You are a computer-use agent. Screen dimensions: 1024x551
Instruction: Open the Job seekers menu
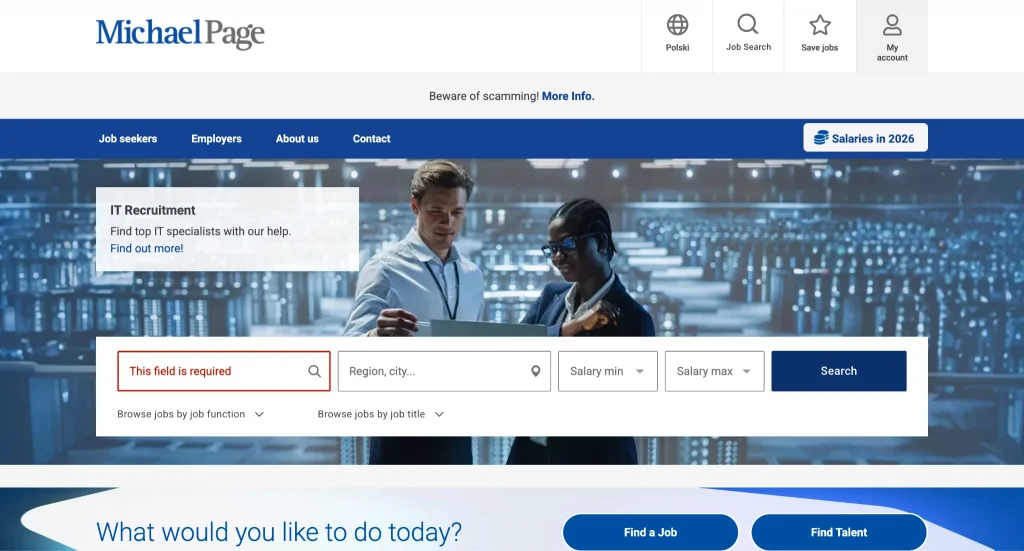coord(128,139)
